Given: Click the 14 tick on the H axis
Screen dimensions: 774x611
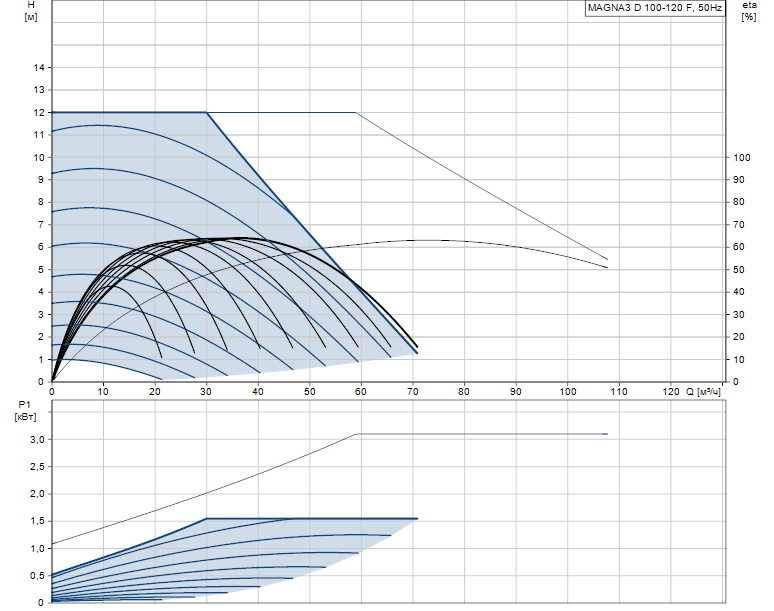Looking at the screenshot, I should pyautogui.click(x=39, y=68).
